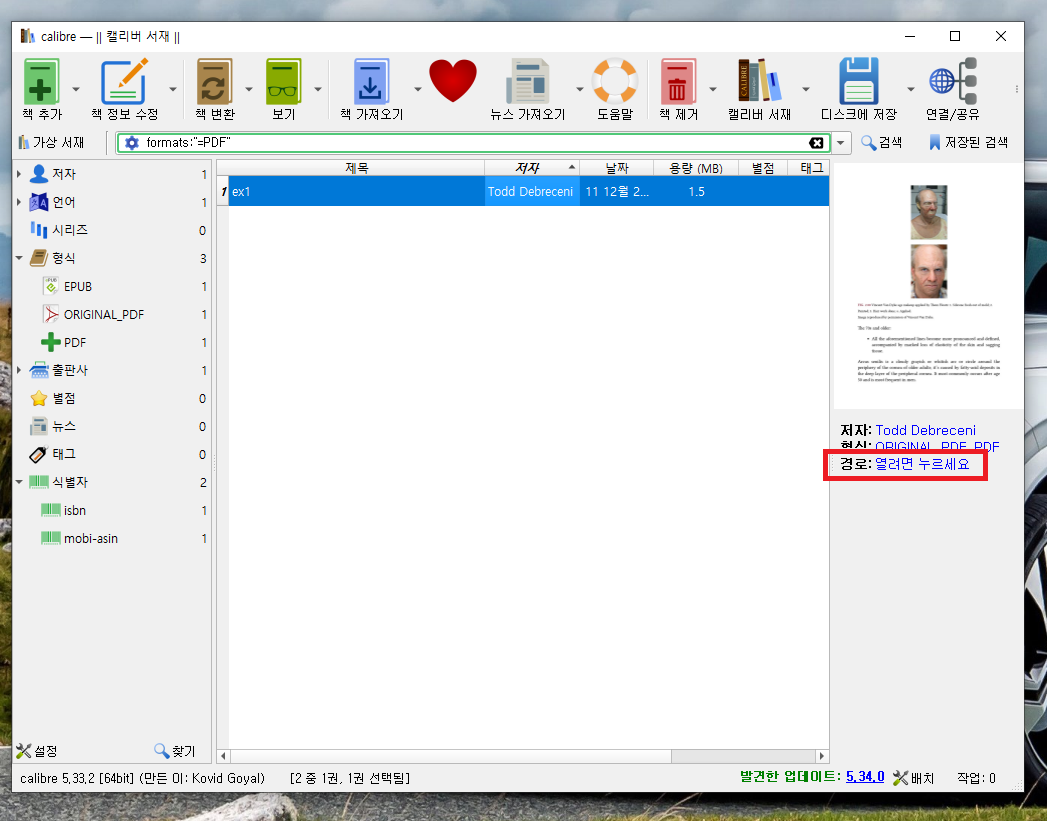Click the Todd Debreceni author link
The height and width of the screenshot is (821, 1047).
point(925,431)
